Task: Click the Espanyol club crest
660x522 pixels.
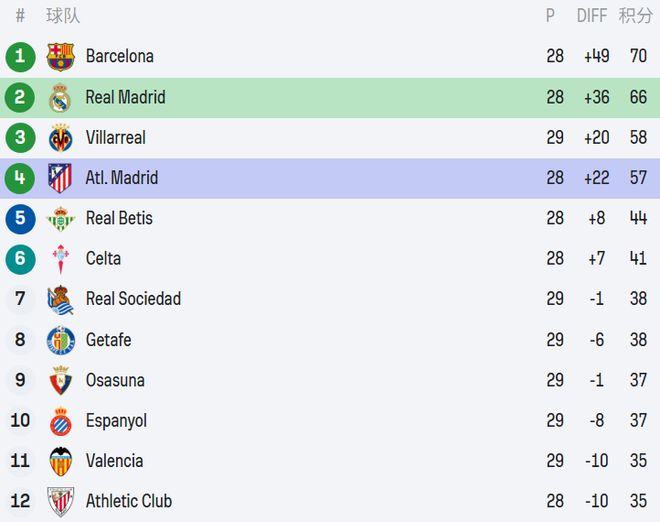Action: pyautogui.click(x=60, y=421)
